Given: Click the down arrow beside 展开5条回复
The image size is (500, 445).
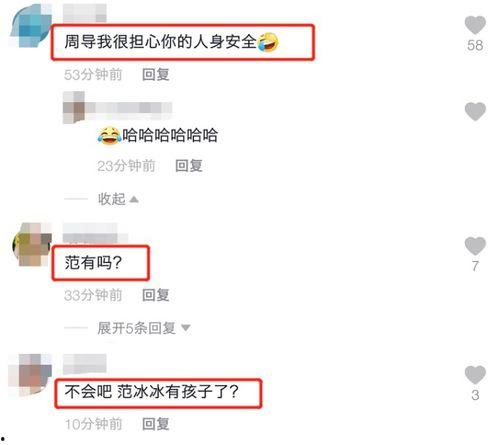Looking at the screenshot, I should 186,328.
